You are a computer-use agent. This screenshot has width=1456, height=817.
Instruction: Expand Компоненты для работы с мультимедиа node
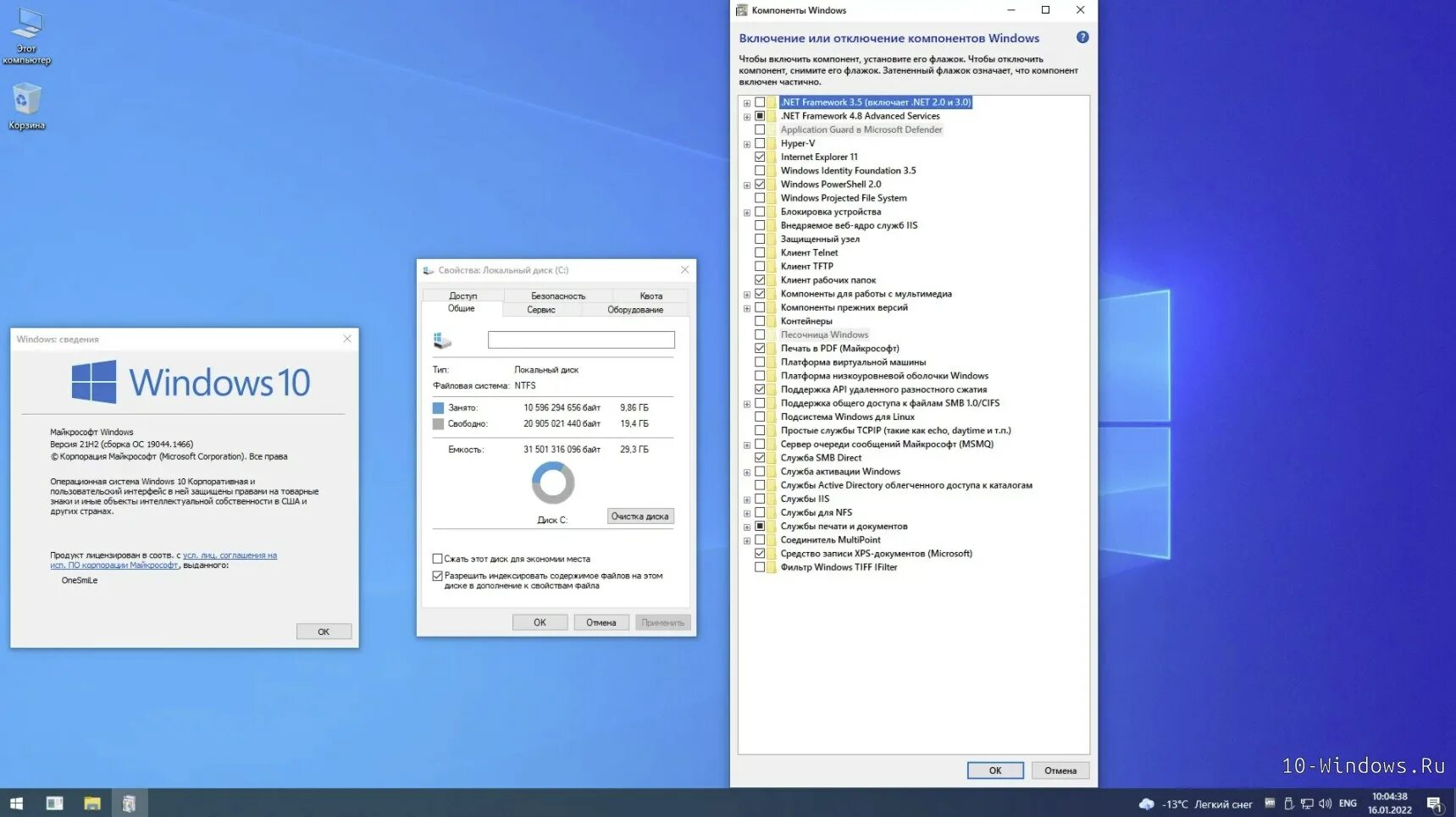click(747, 295)
